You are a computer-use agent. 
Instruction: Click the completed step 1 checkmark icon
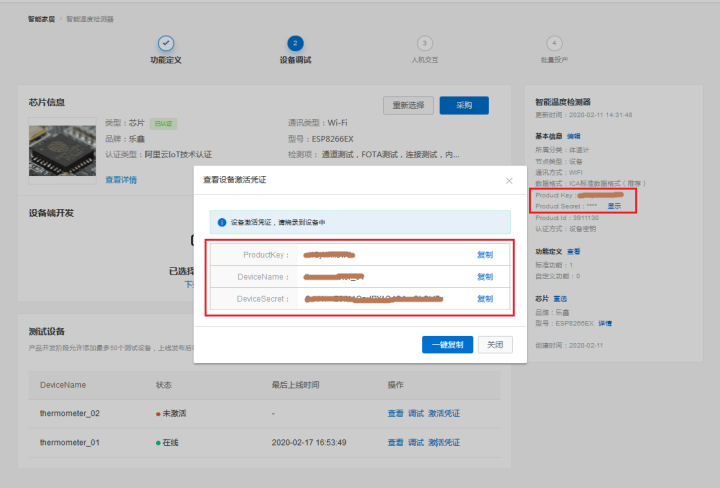(166, 44)
